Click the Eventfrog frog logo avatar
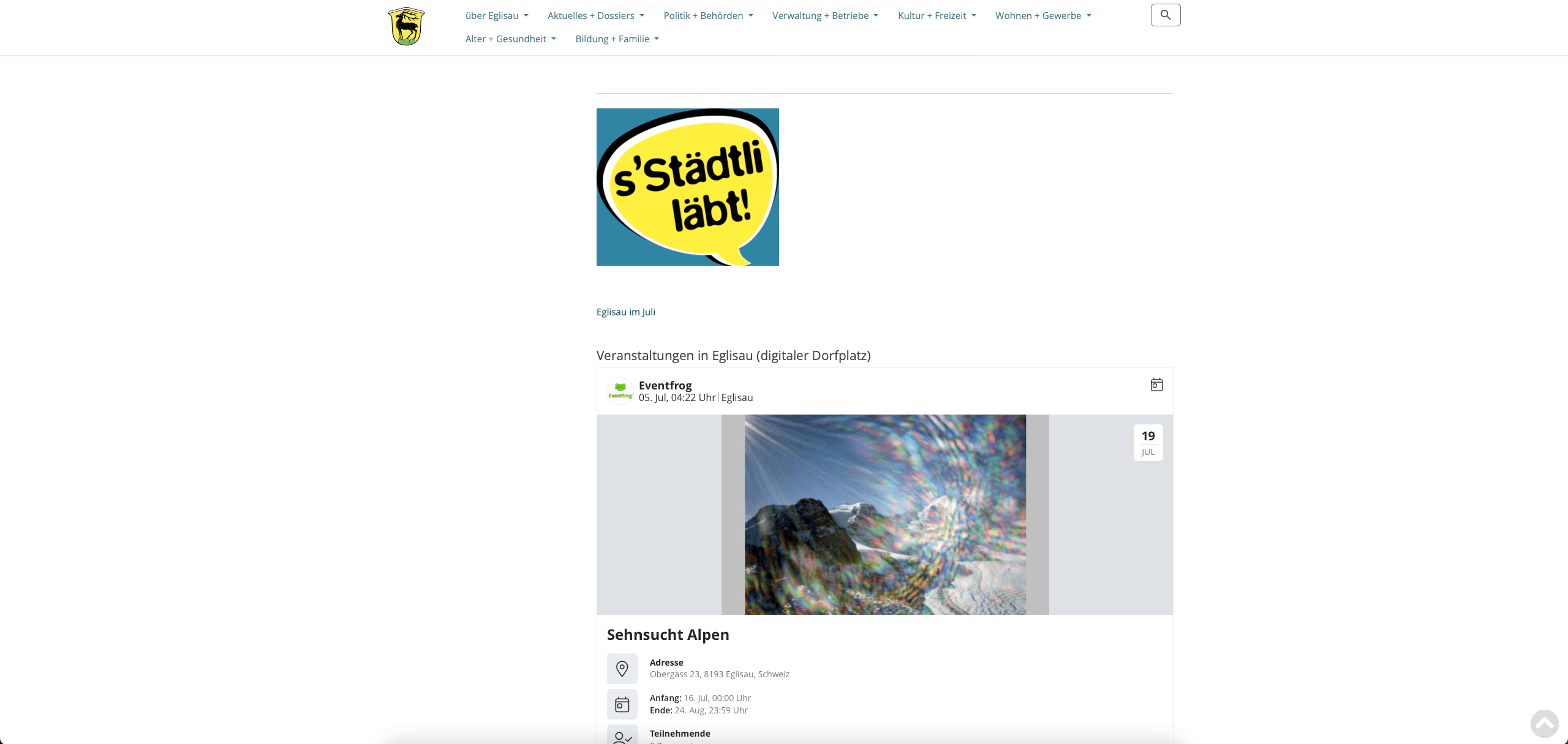 click(620, 391)
